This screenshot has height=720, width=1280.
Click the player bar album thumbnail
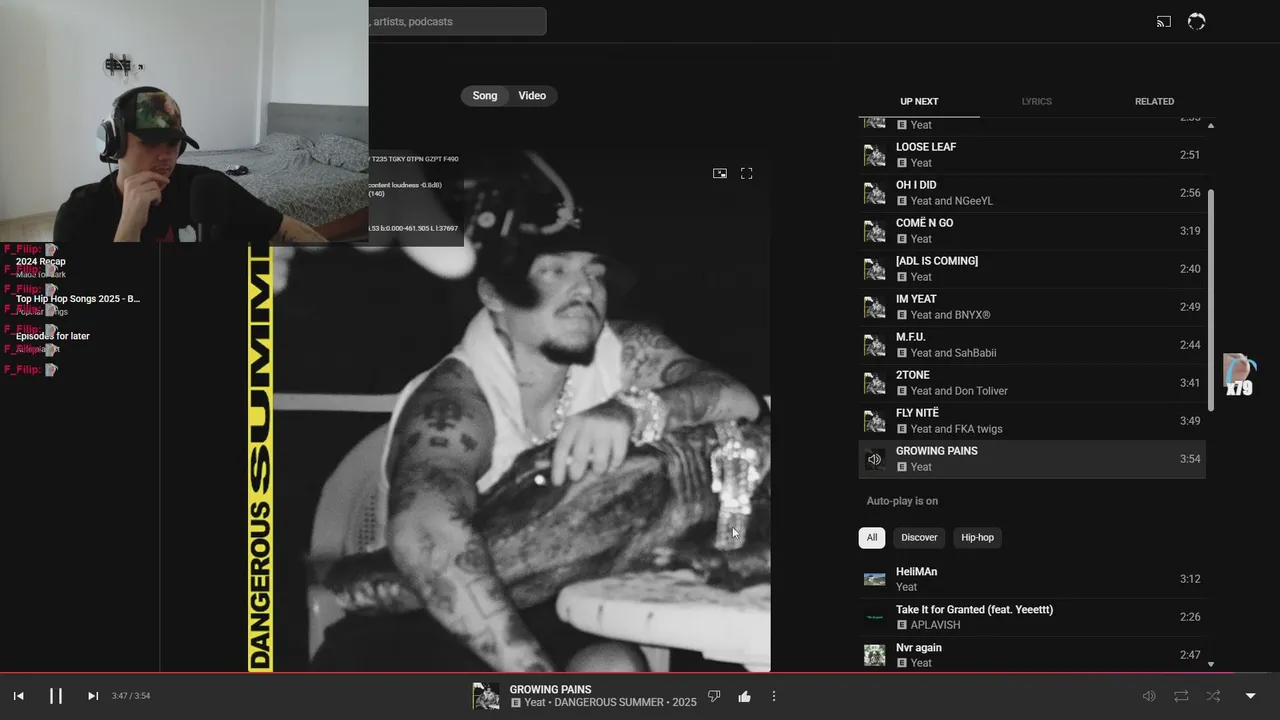(x=486, y=696)
